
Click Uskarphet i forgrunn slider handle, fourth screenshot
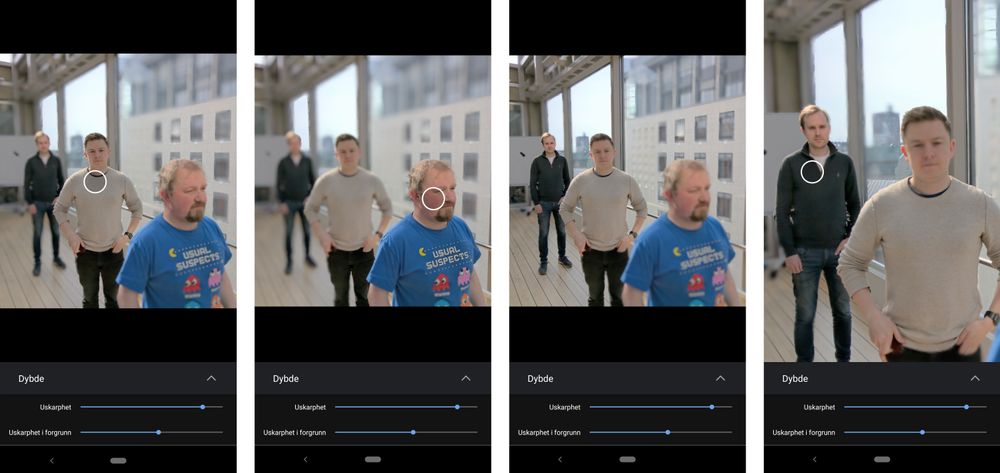click(x=922, y=432)
